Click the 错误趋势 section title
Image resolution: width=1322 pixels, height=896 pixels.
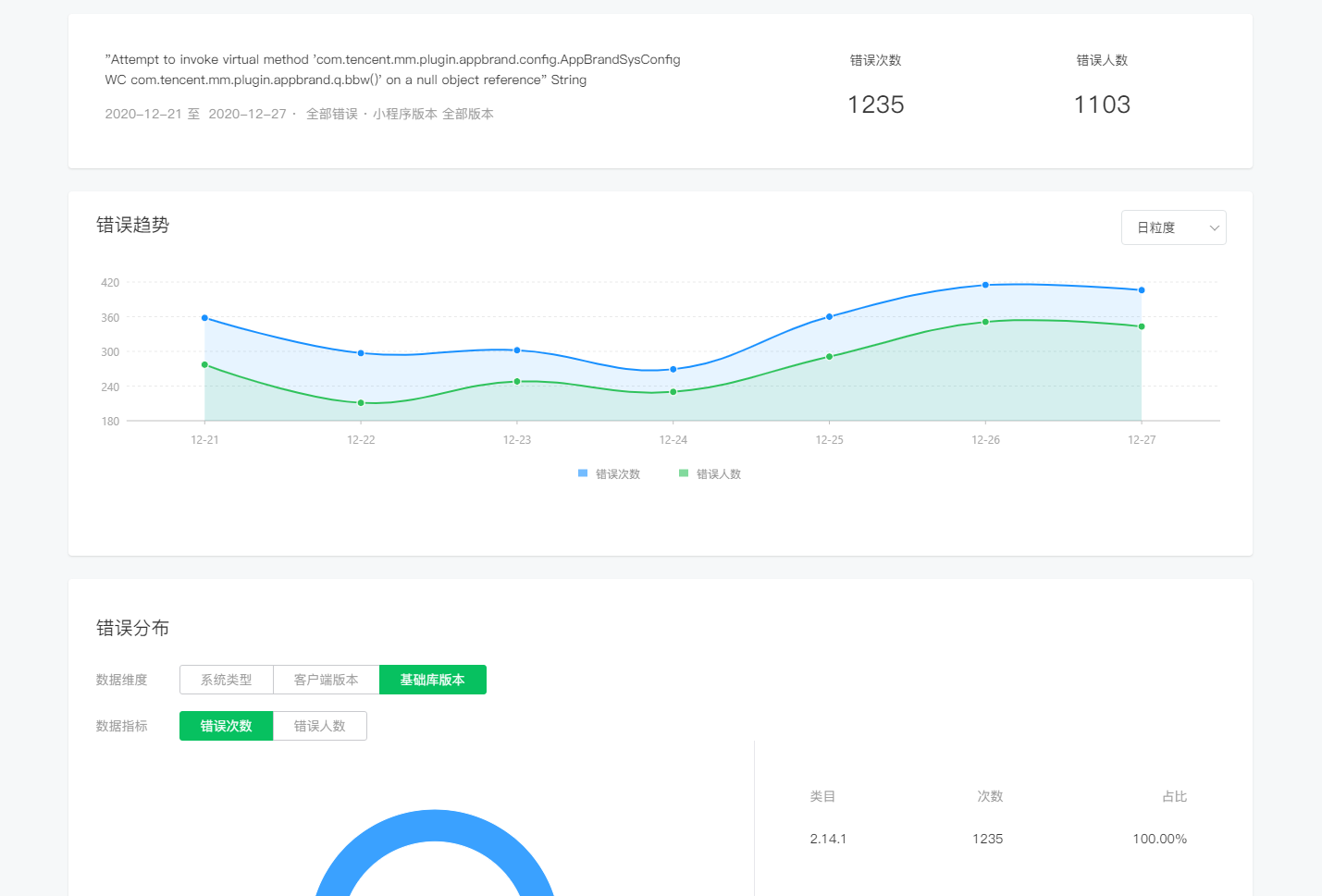132,225
